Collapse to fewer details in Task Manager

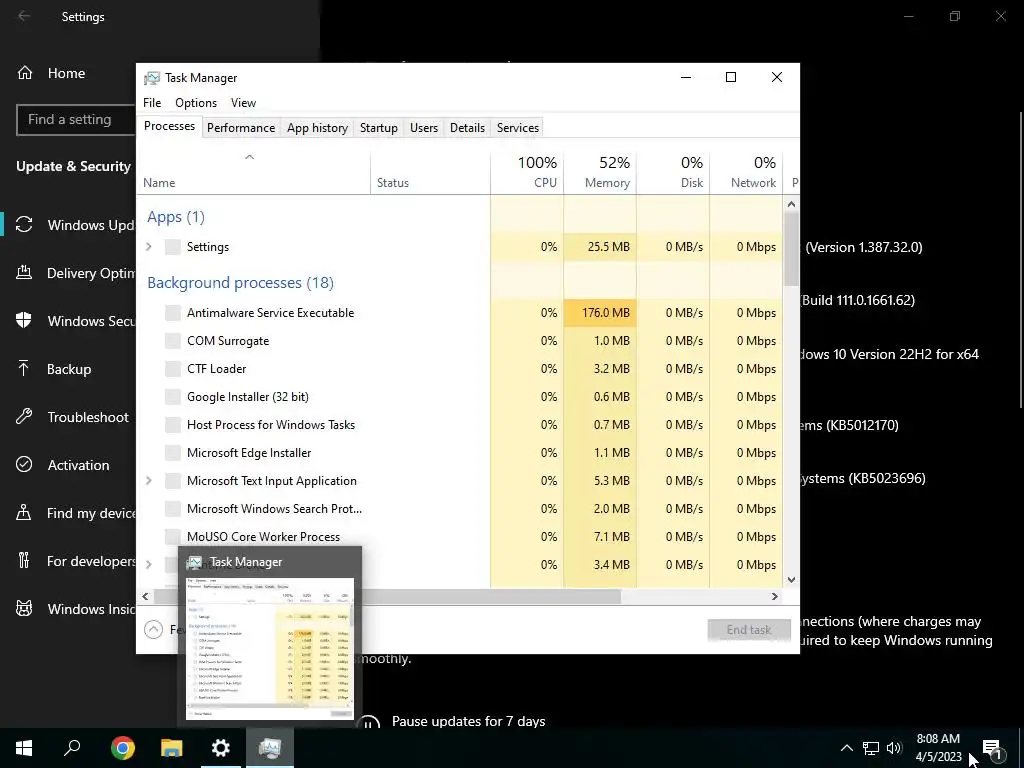153,630
